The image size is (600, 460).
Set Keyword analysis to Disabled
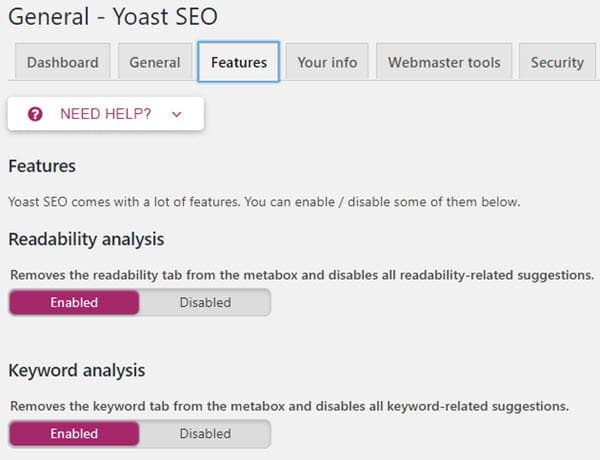pyautogui.click(x=205, y=434)
